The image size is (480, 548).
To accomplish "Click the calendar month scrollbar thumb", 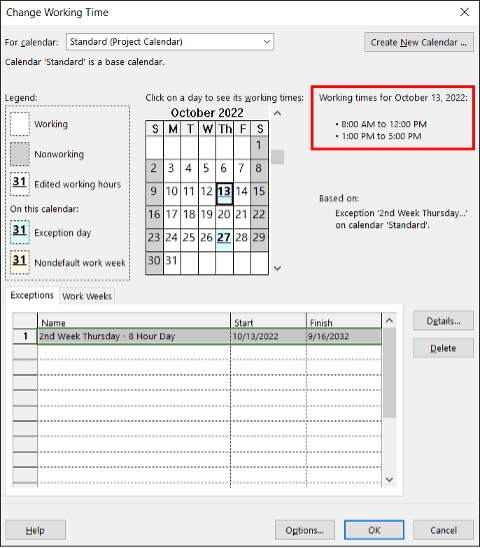I will 277,157.
